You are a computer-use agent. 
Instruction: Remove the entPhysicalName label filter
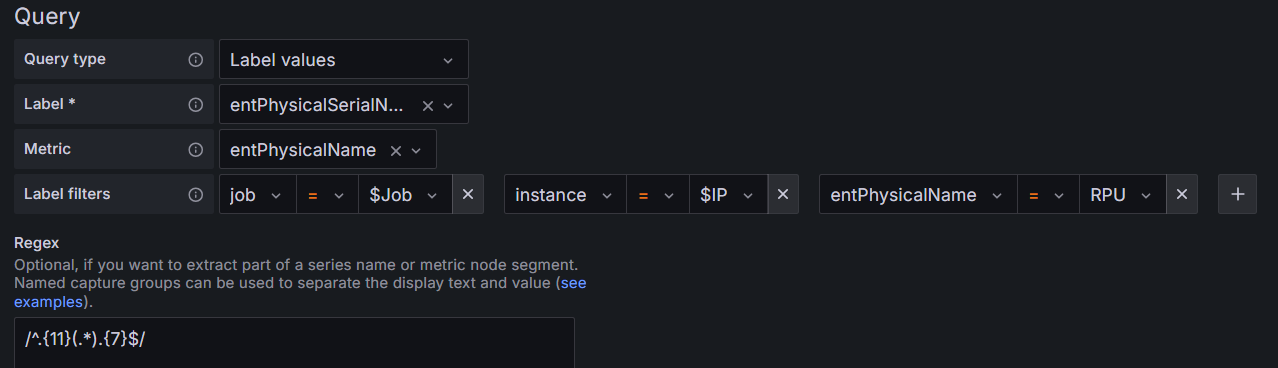[x=1181, y=195]
